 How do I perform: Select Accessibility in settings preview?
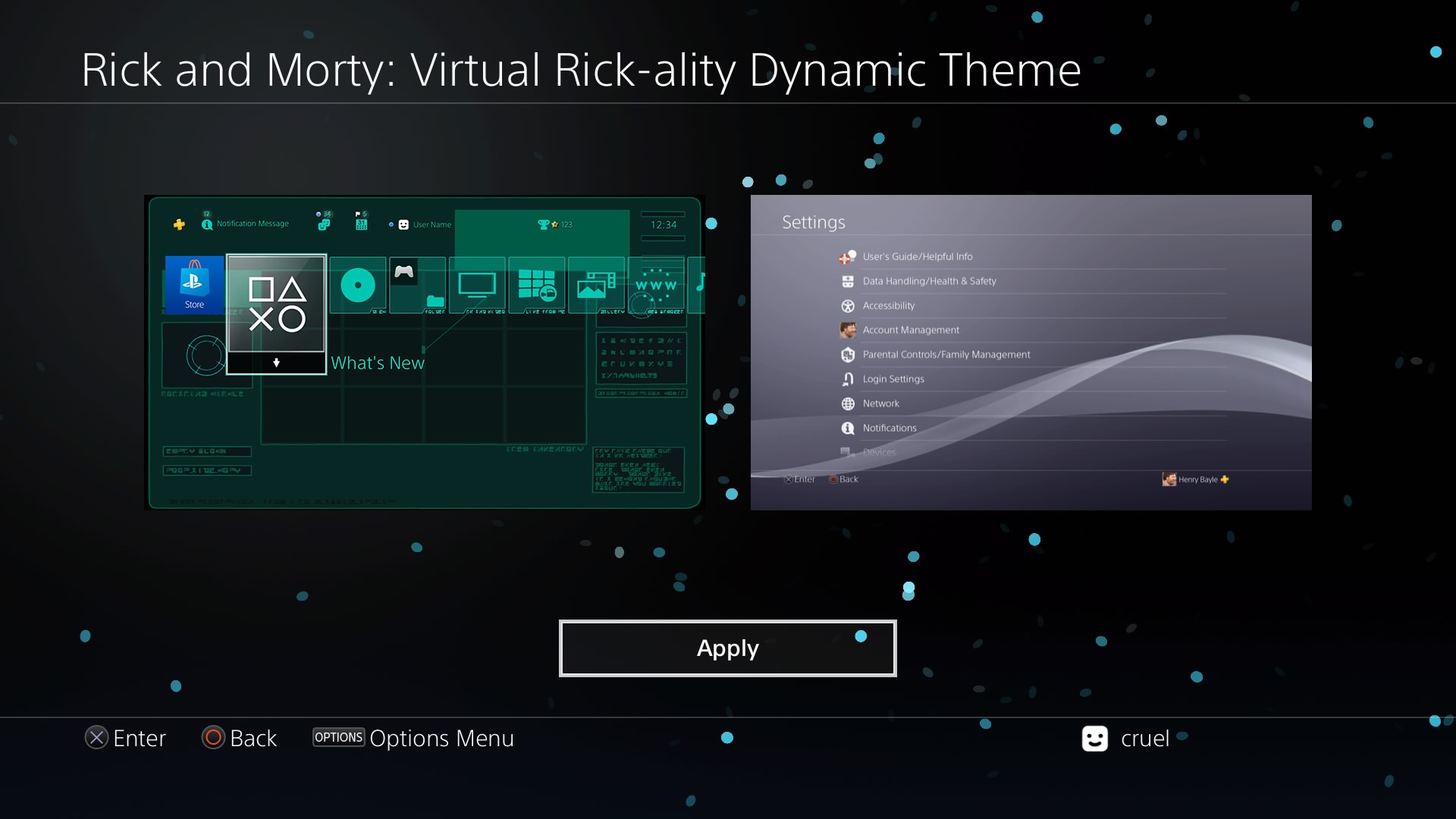[x=888, y=306]
